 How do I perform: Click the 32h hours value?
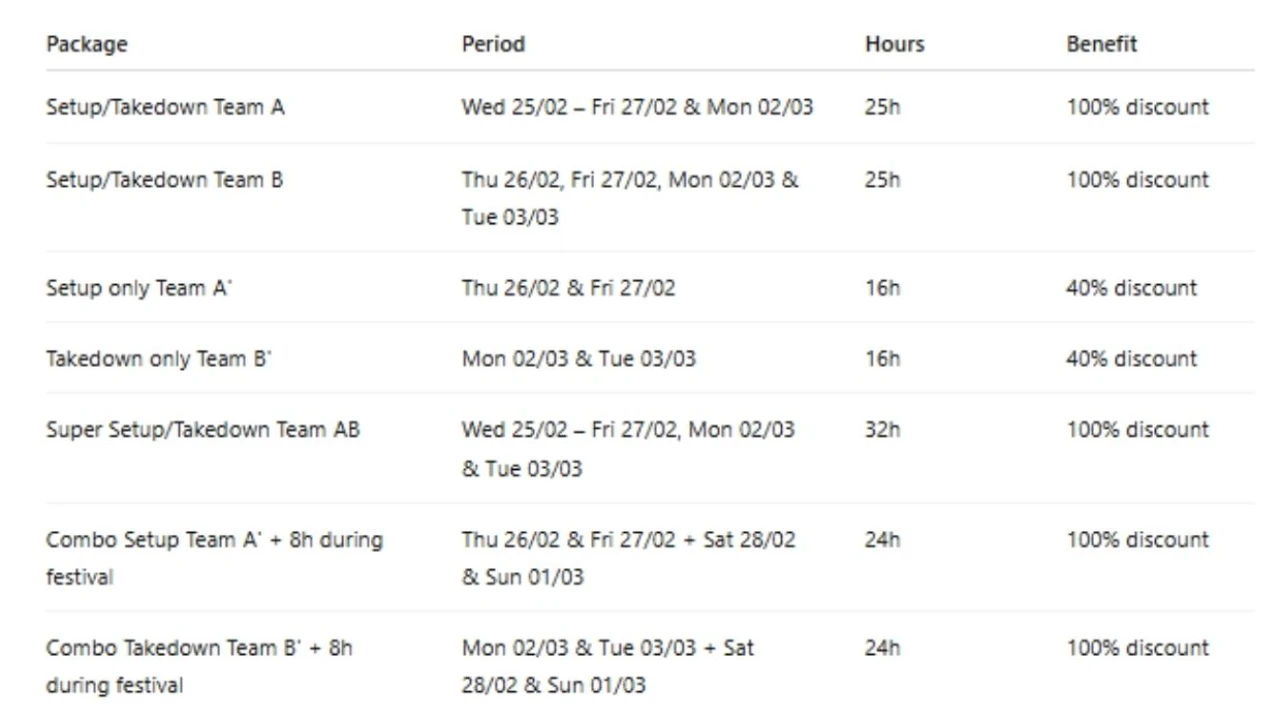(x=883, y=430)
